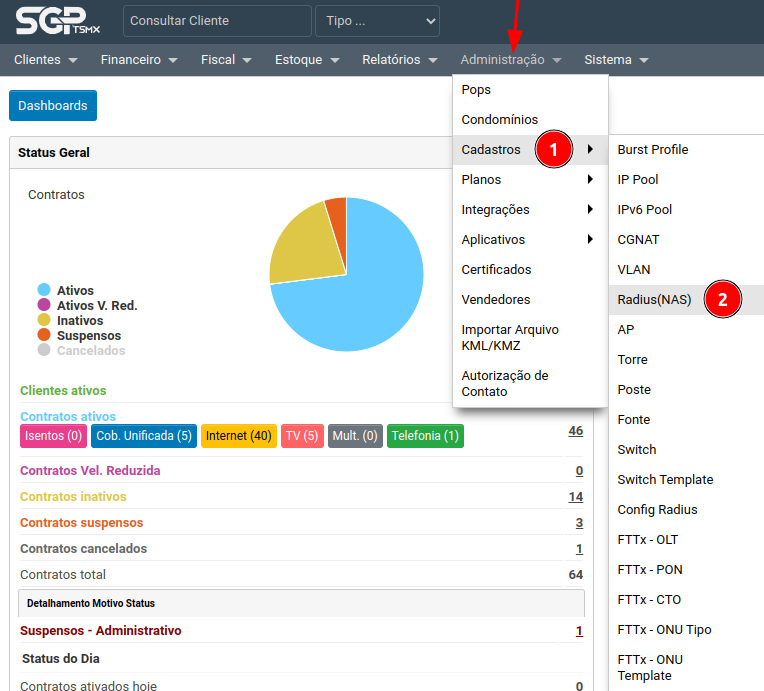764x691 pixels.
Task: Select Radius(NAS) from Cadastros submenu
Action: 654,300
